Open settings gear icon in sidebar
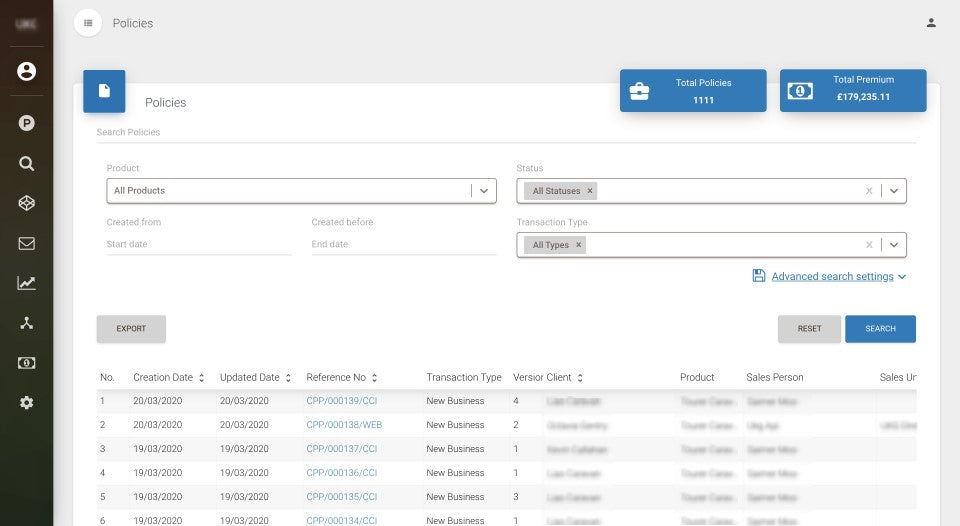The width and height of the screenshot is (960, 526). pyautogui.click(x=26, y=402)
